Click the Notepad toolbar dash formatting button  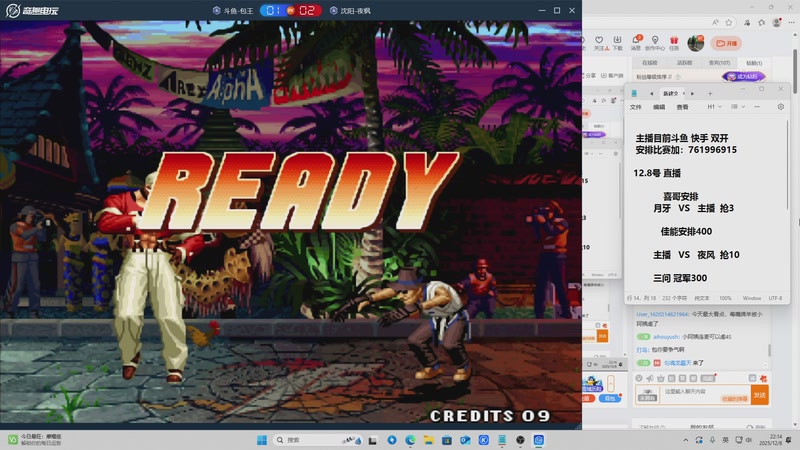pos(757,107)
